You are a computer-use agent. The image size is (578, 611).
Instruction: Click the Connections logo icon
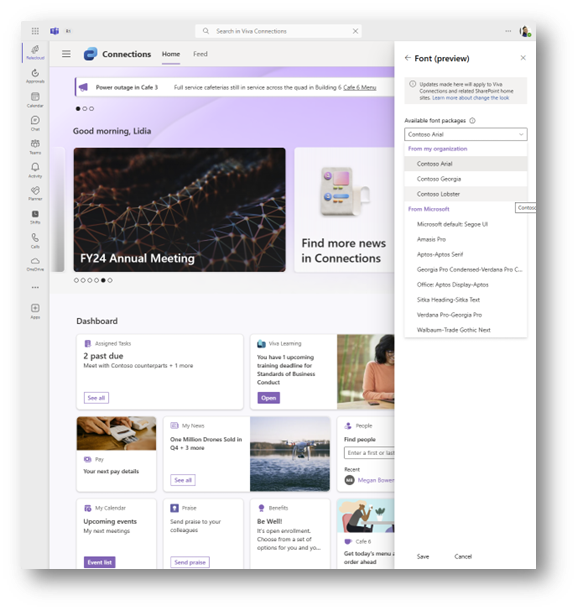click(x=90, y=54)
